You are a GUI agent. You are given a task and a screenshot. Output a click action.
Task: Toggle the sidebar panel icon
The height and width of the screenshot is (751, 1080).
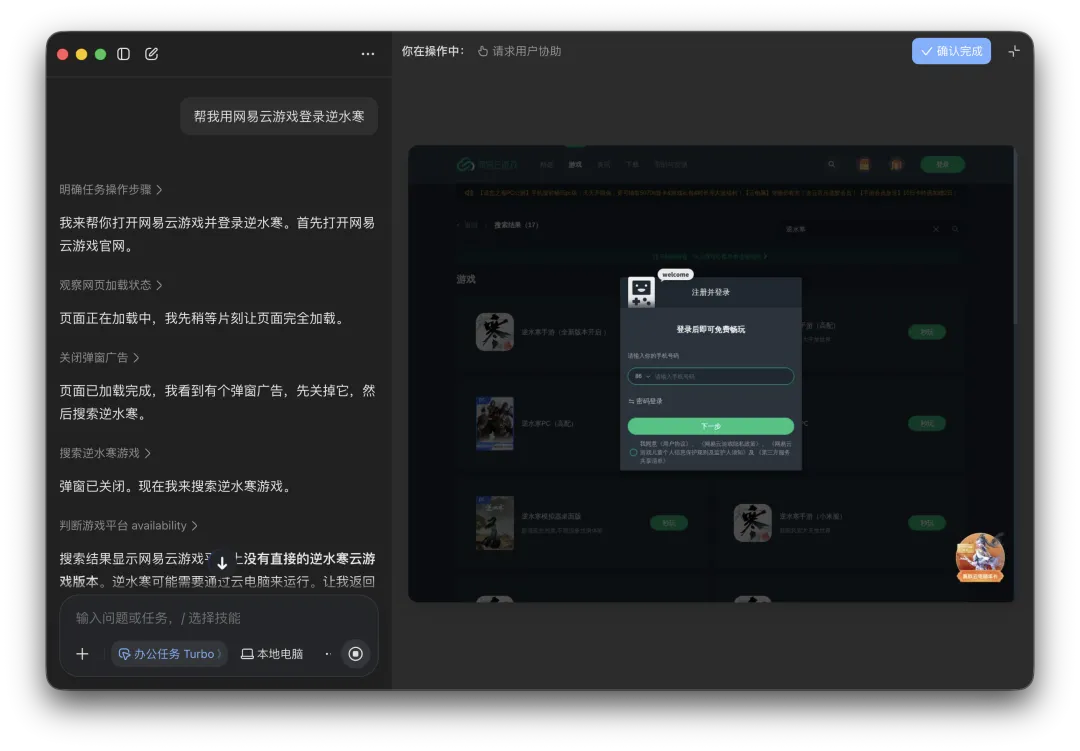[x=123, y=54]
